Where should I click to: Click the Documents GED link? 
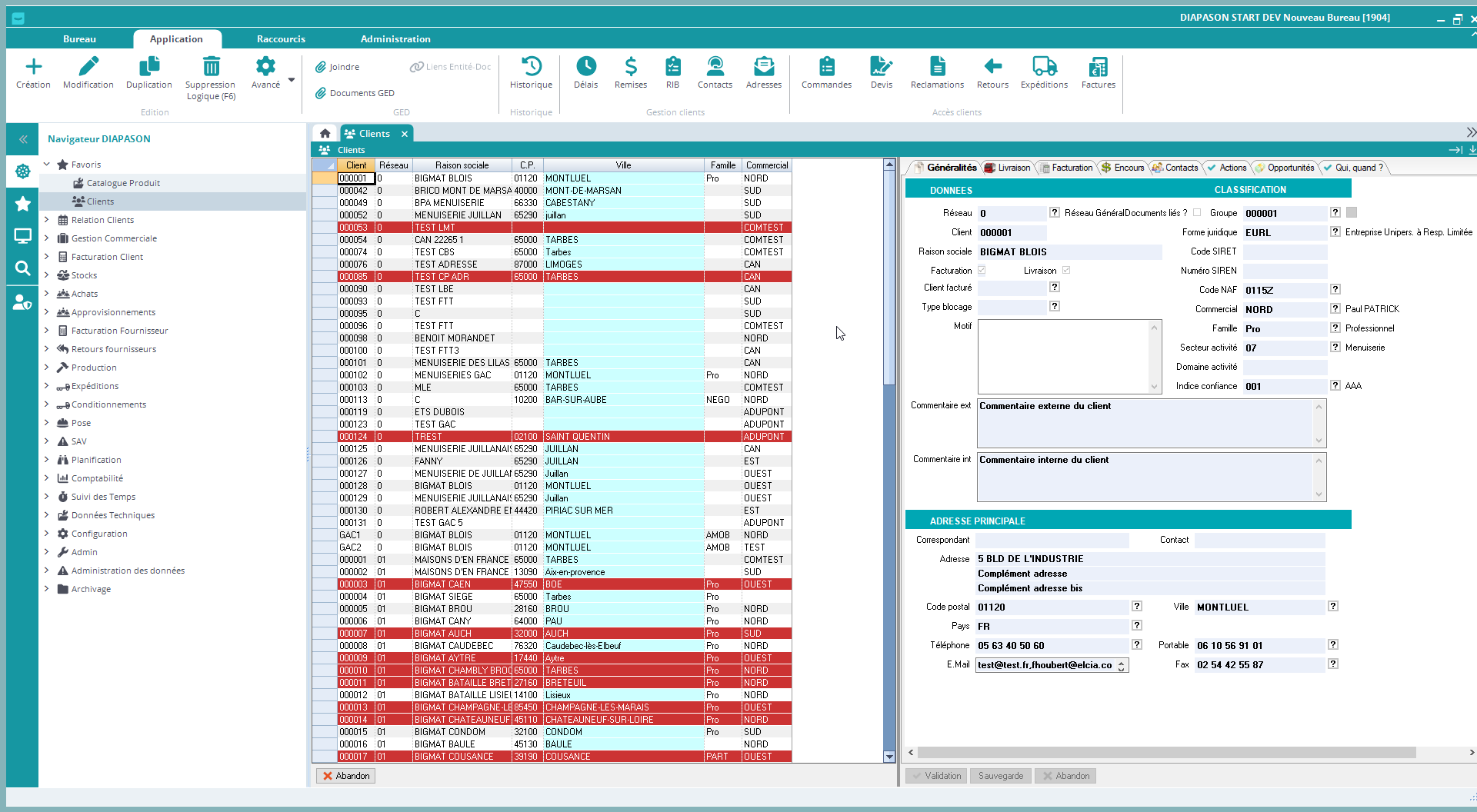click(362, 93)
